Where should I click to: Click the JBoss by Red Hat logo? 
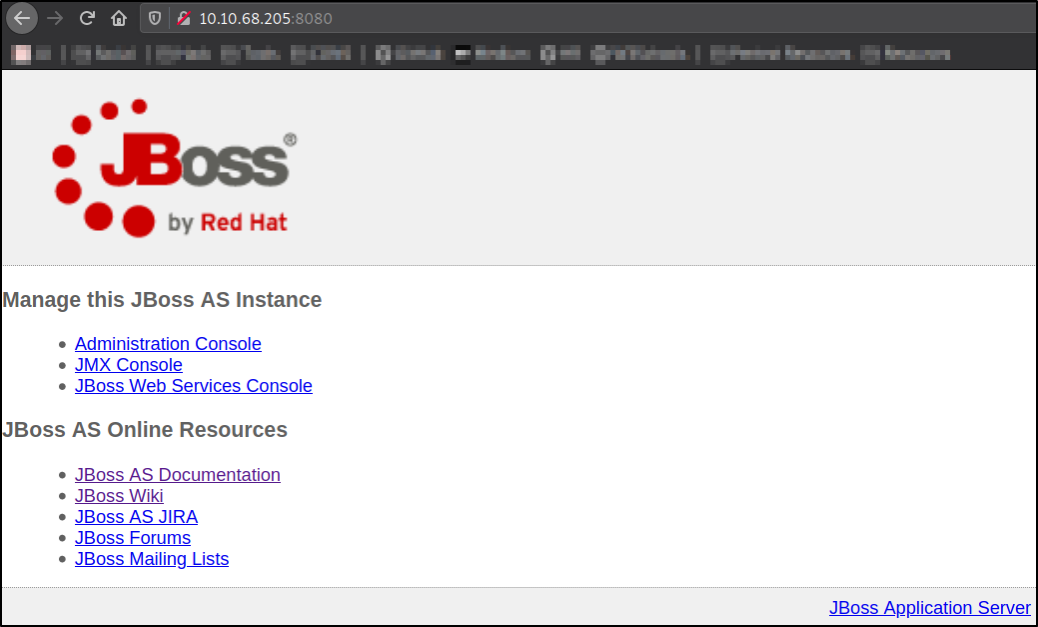pos(175,168)
